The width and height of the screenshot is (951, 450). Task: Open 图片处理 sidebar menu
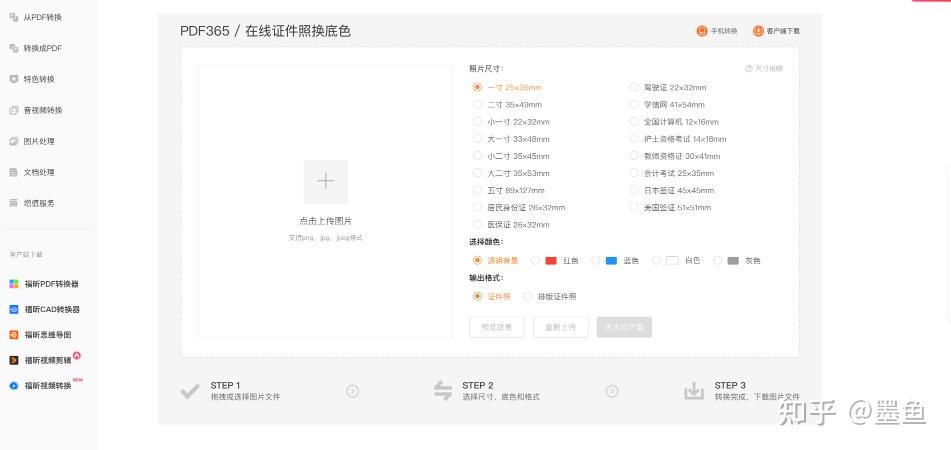tap(32, 141)
